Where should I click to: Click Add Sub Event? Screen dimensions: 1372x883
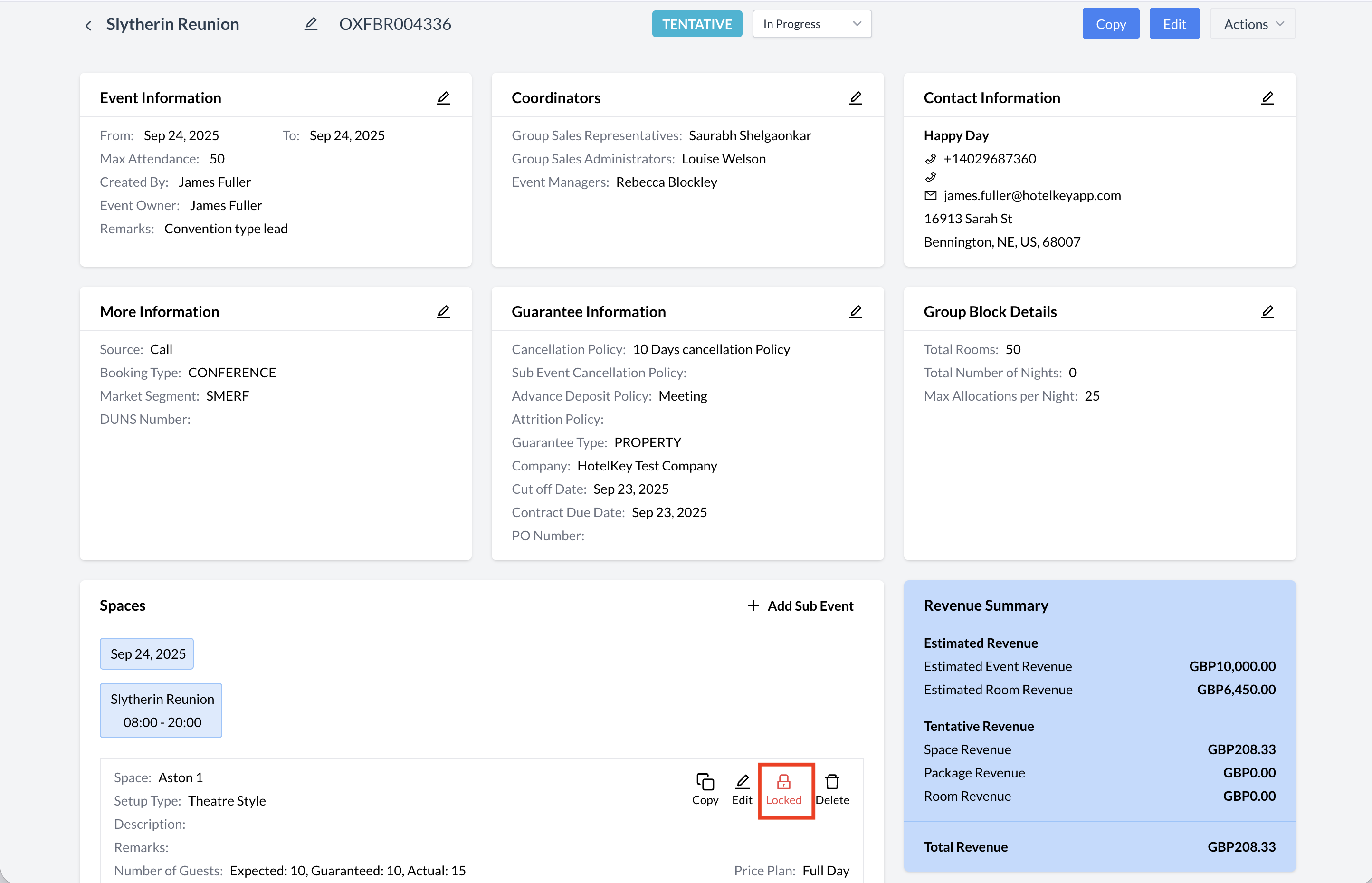(800, 605)
